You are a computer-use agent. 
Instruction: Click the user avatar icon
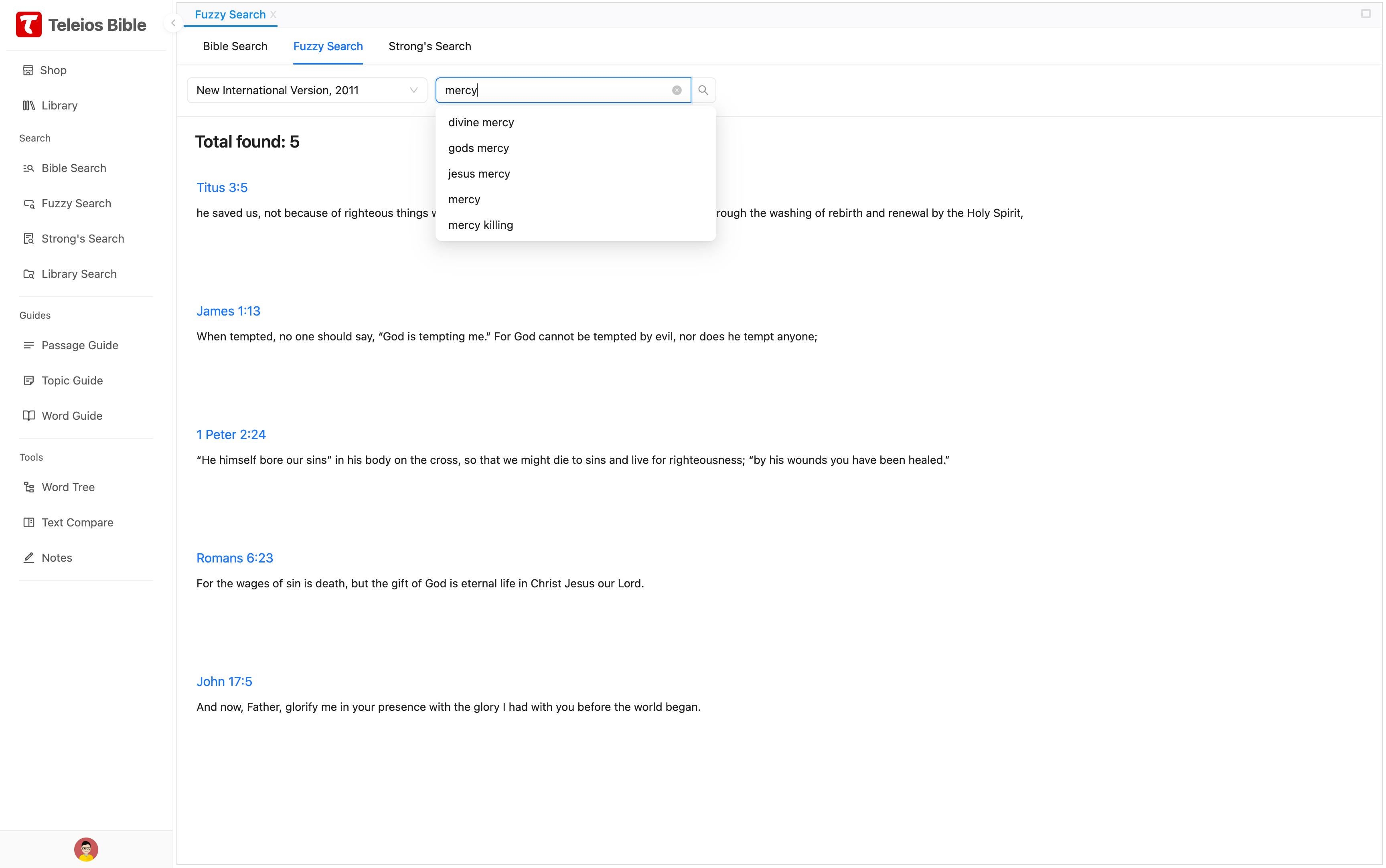click(x=86, y=849)
